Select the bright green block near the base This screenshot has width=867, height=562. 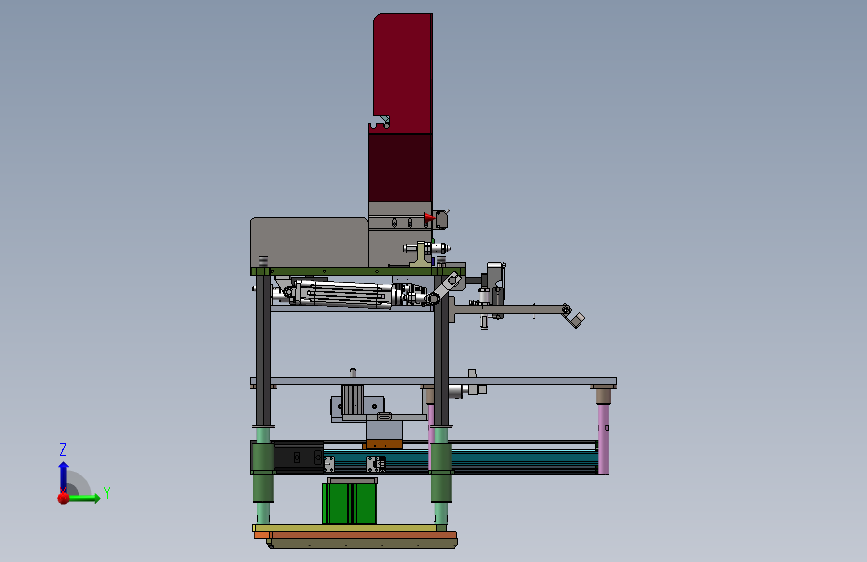(x=349, y=503)
